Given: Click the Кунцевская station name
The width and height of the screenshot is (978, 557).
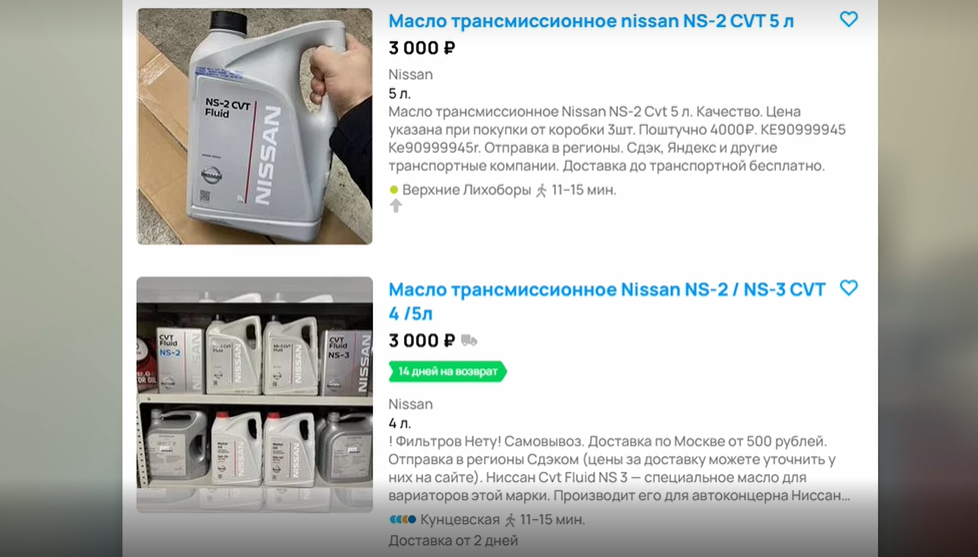Looking at the screenshot, I should click(460, 520).
